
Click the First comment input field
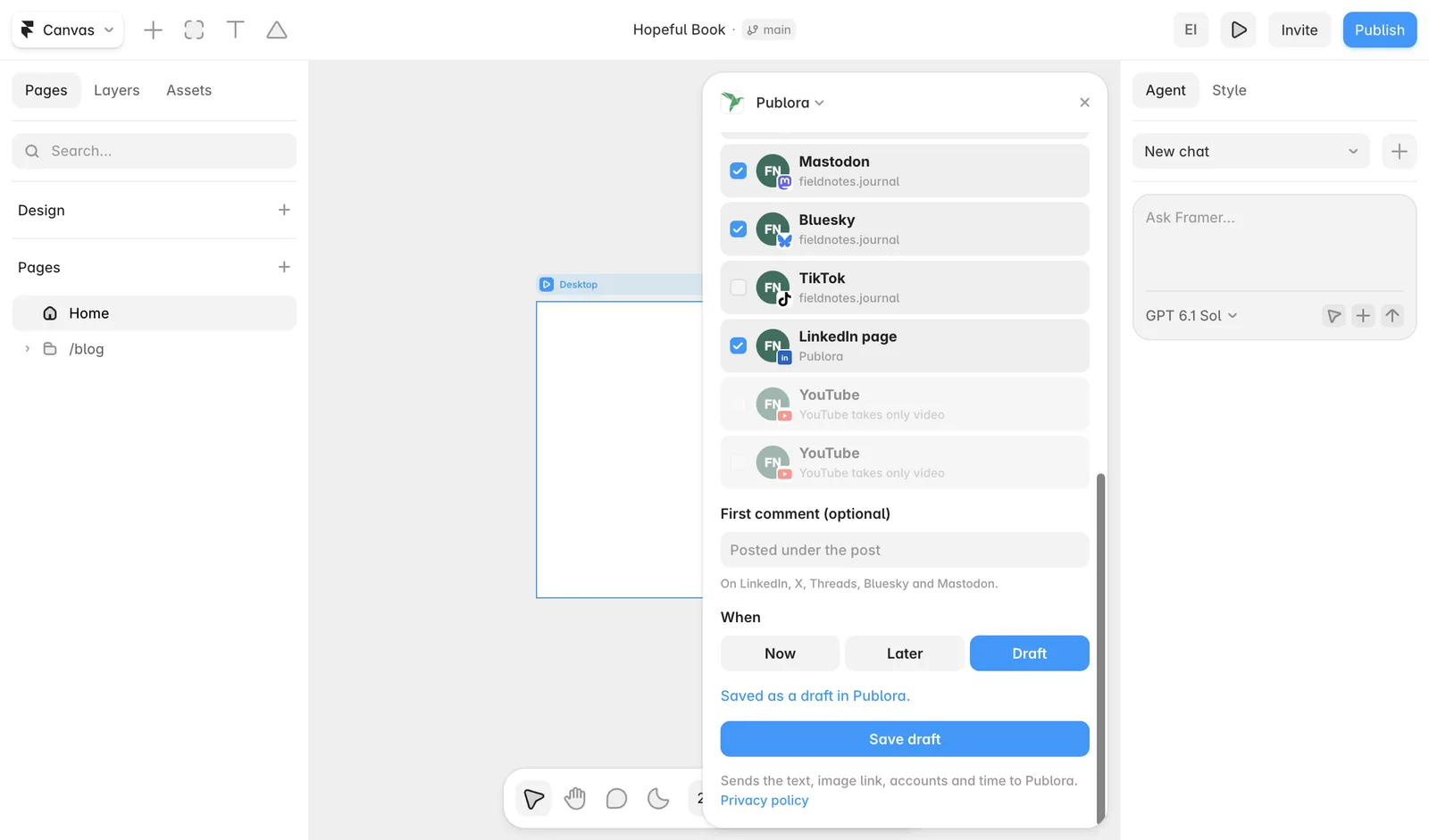(x=905, y=550)
